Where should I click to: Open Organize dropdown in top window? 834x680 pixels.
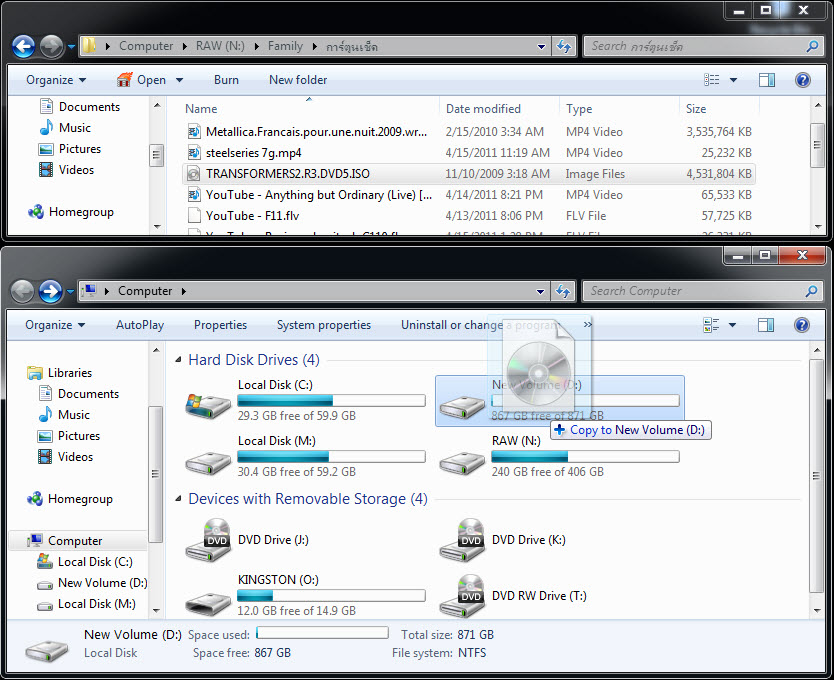point(56,80)
